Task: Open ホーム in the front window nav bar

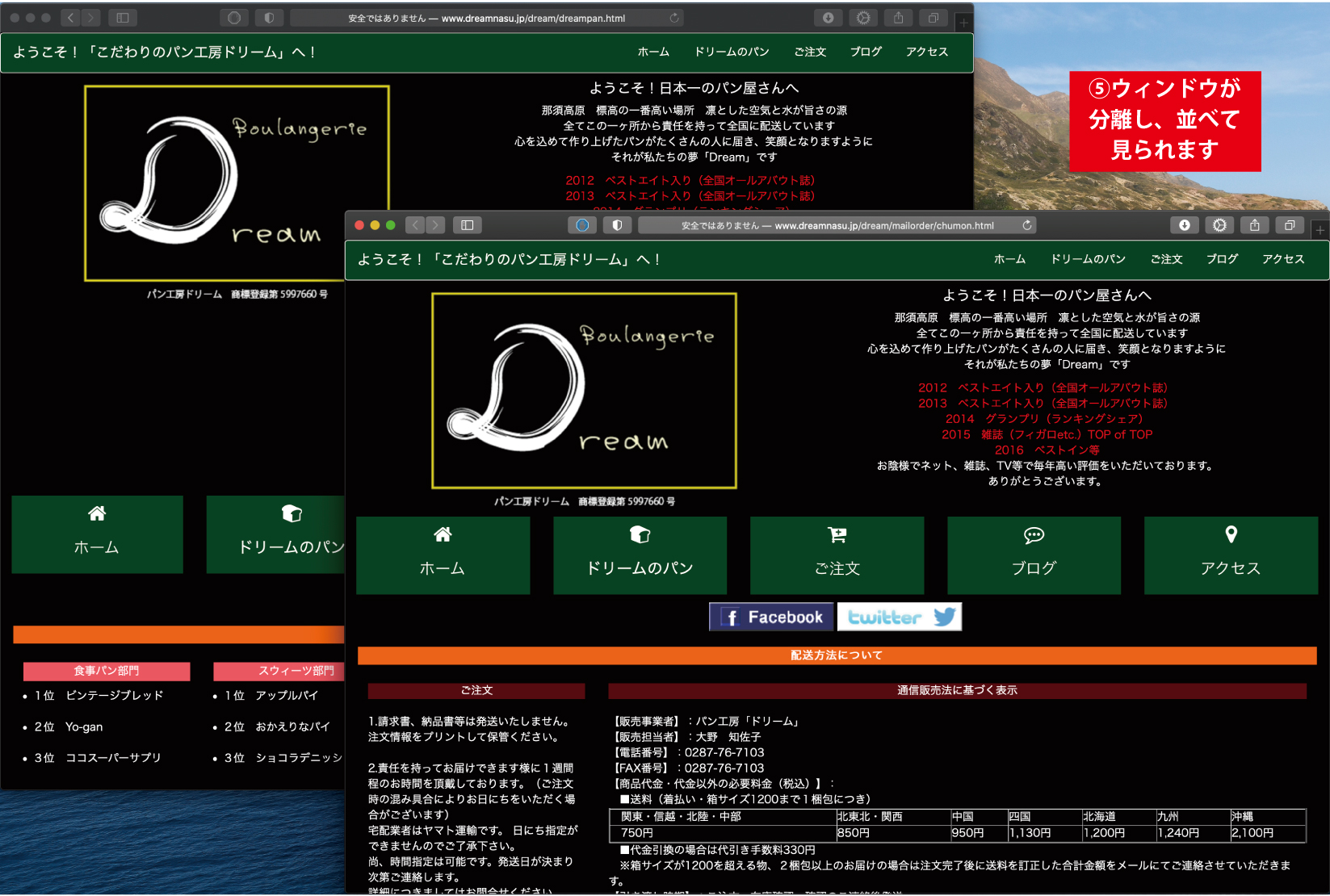Action: pyautogui.click(x=1009, y=259)
